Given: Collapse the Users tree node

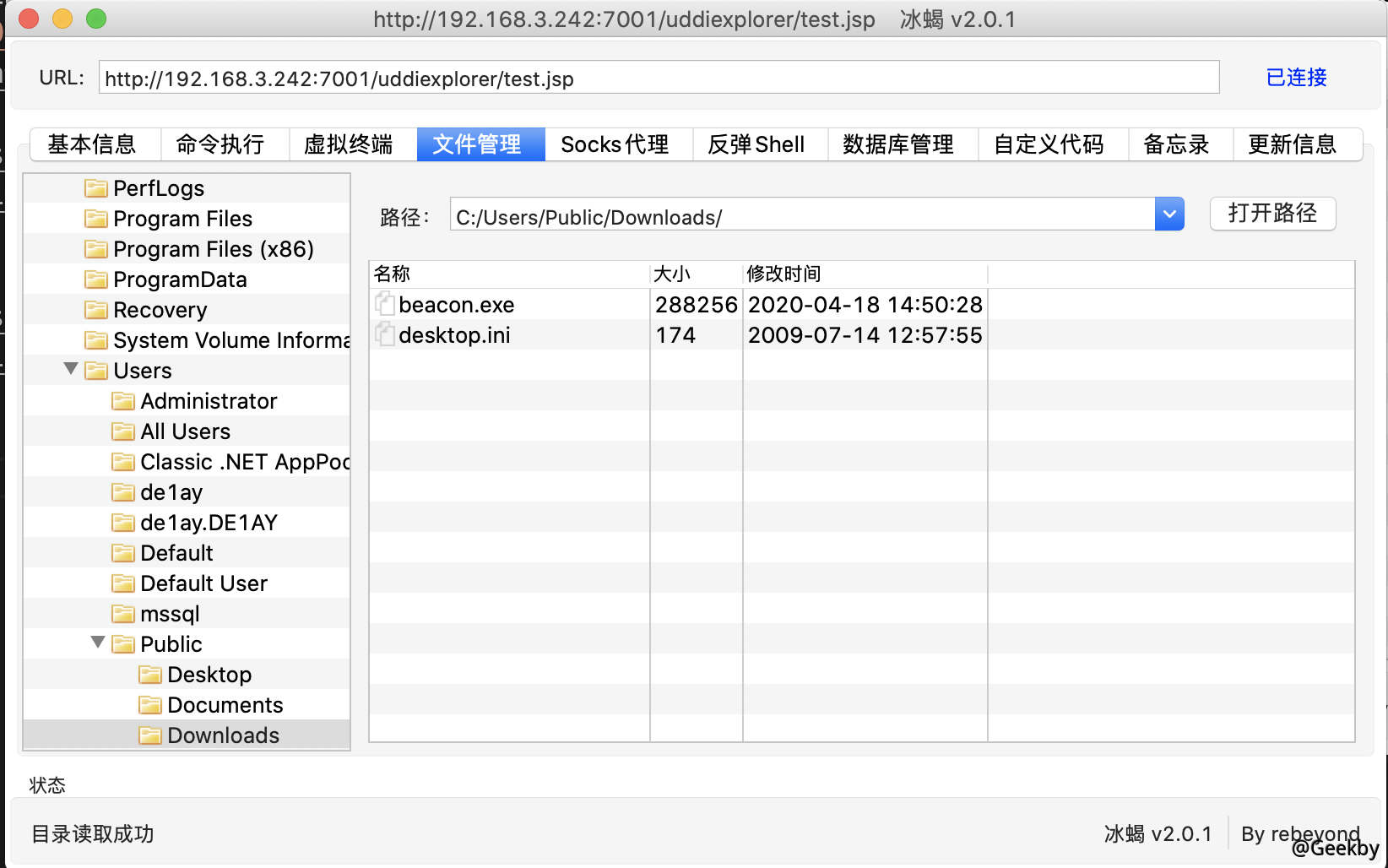Looking at the screenshot, I should [70, 369].
